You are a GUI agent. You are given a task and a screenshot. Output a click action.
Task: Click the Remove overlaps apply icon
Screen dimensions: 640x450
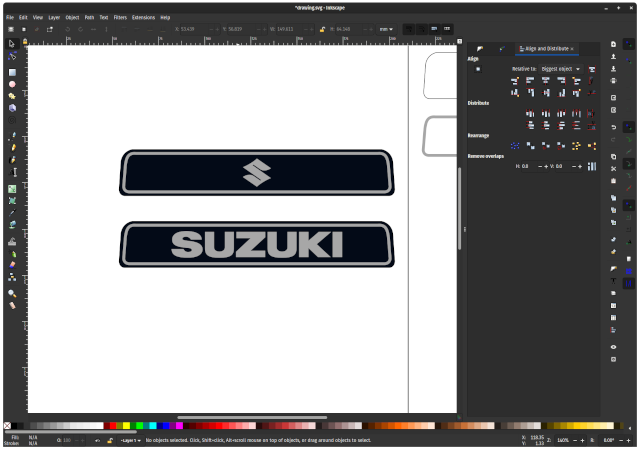click(591, 166)
